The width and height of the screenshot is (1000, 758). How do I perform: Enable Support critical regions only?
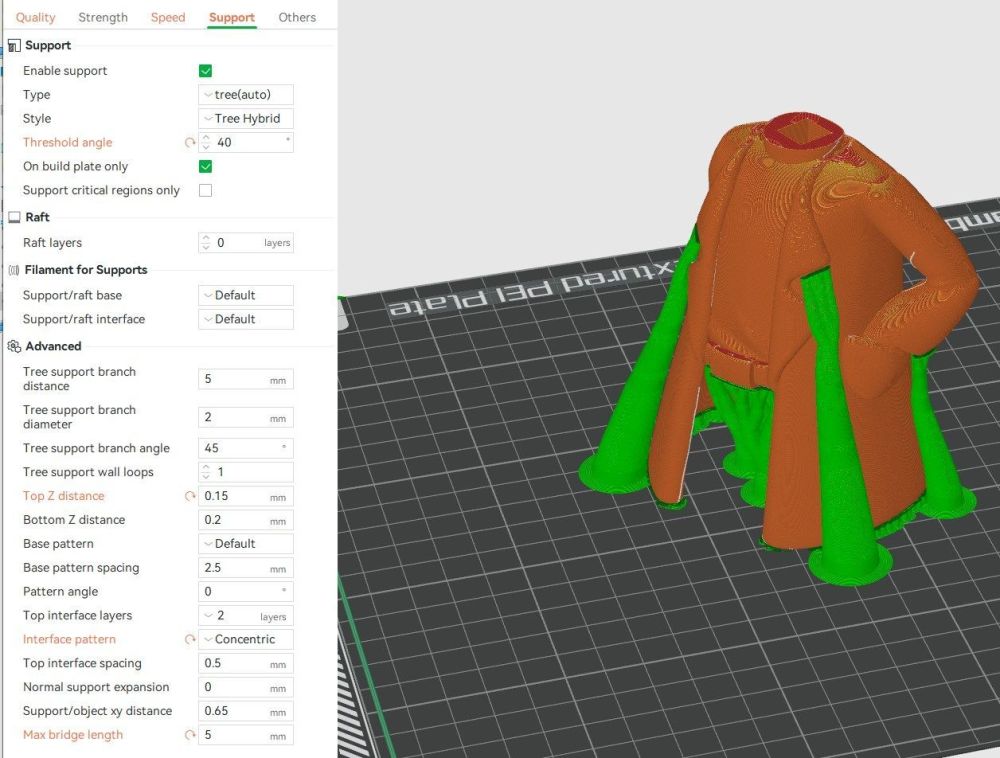click(205, 191)
